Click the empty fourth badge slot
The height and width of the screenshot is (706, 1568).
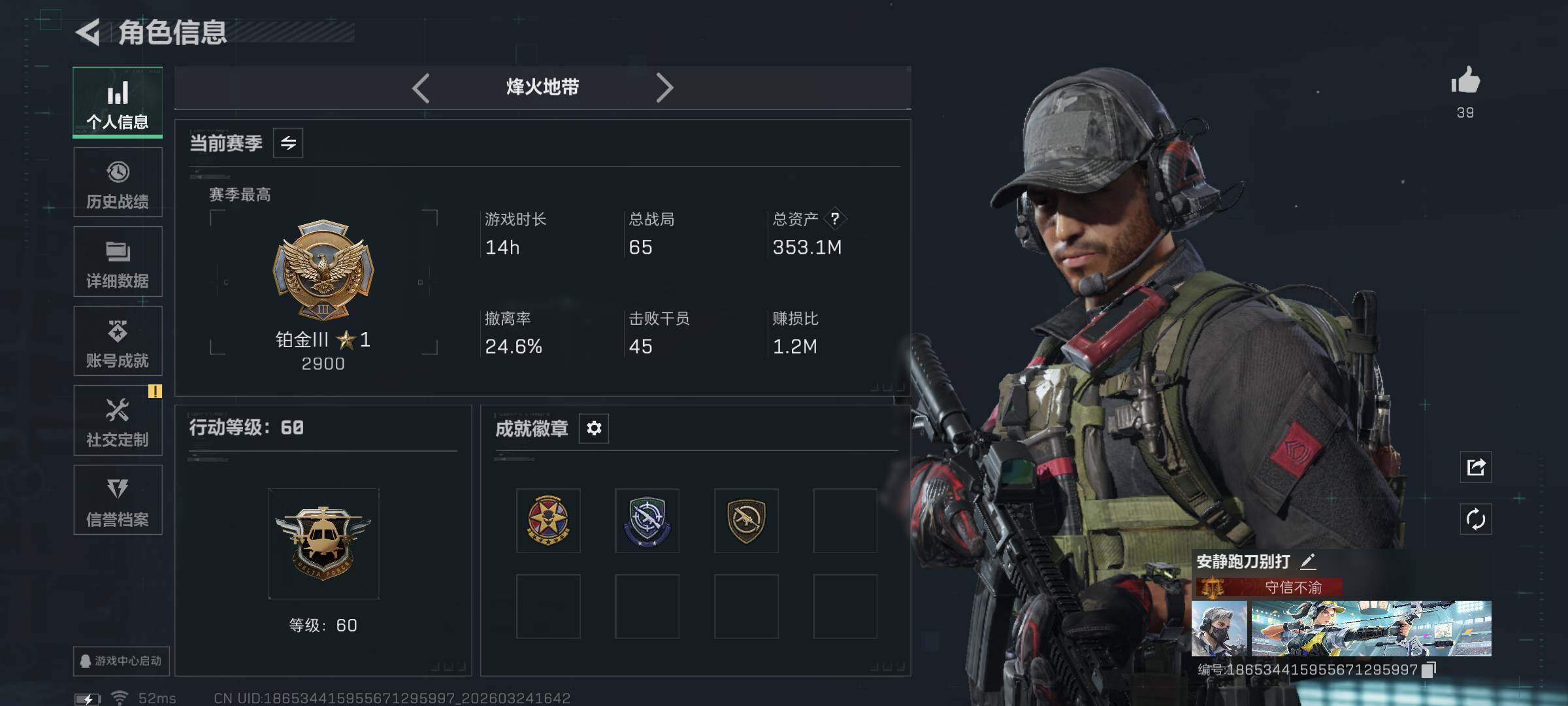click(x=845, y=521)
